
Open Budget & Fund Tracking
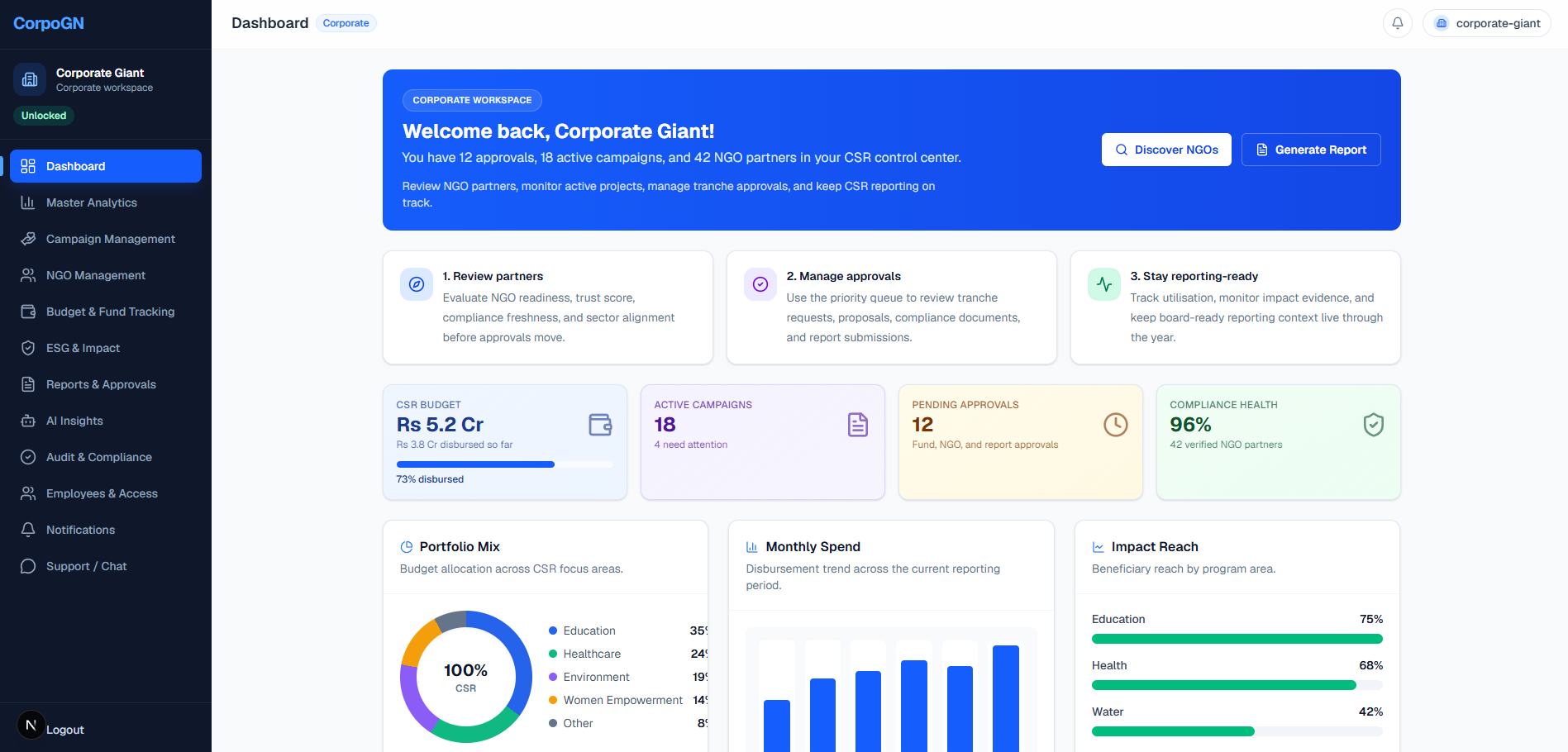tap(106, 312)
